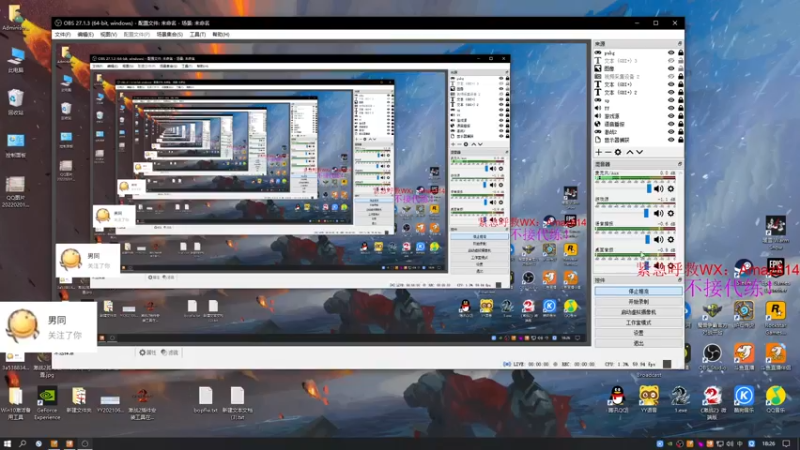Click the 退出 button in controls
Viewport: 800px width, 450px height.
(x=638, y=343)
